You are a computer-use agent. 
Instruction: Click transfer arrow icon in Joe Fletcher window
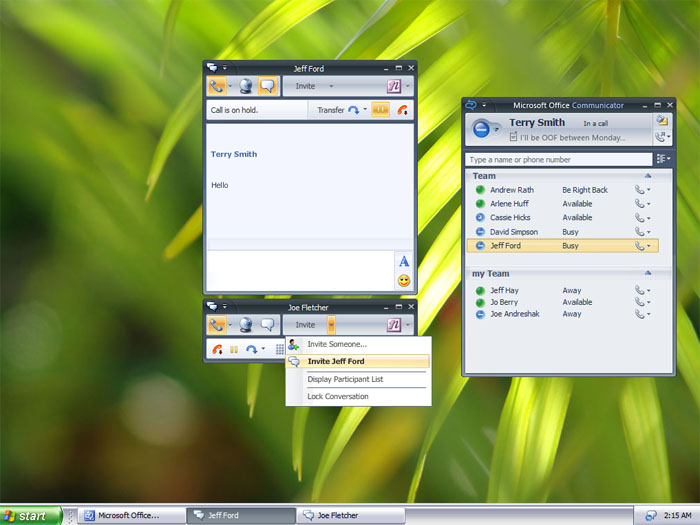click(x=252, y=349)
